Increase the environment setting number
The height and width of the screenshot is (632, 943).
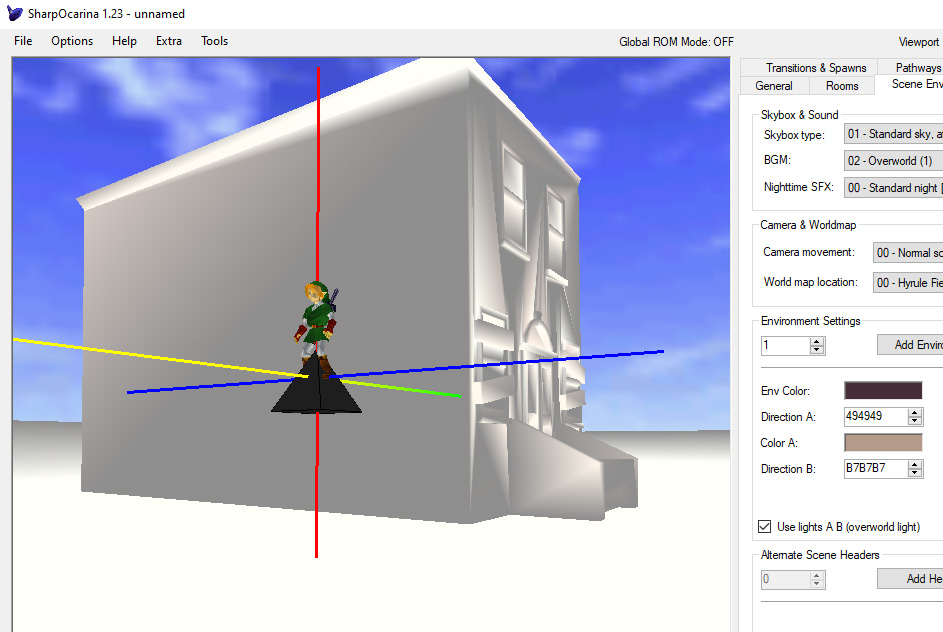point(817,342)
